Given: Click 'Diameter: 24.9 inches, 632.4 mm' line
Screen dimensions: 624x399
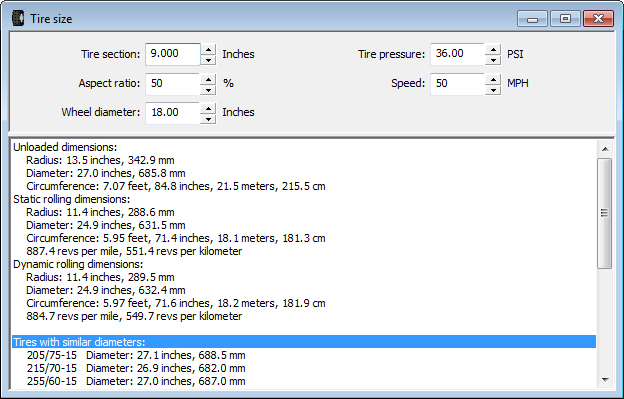Looking at the screenshot, I should tap(106, 290).
